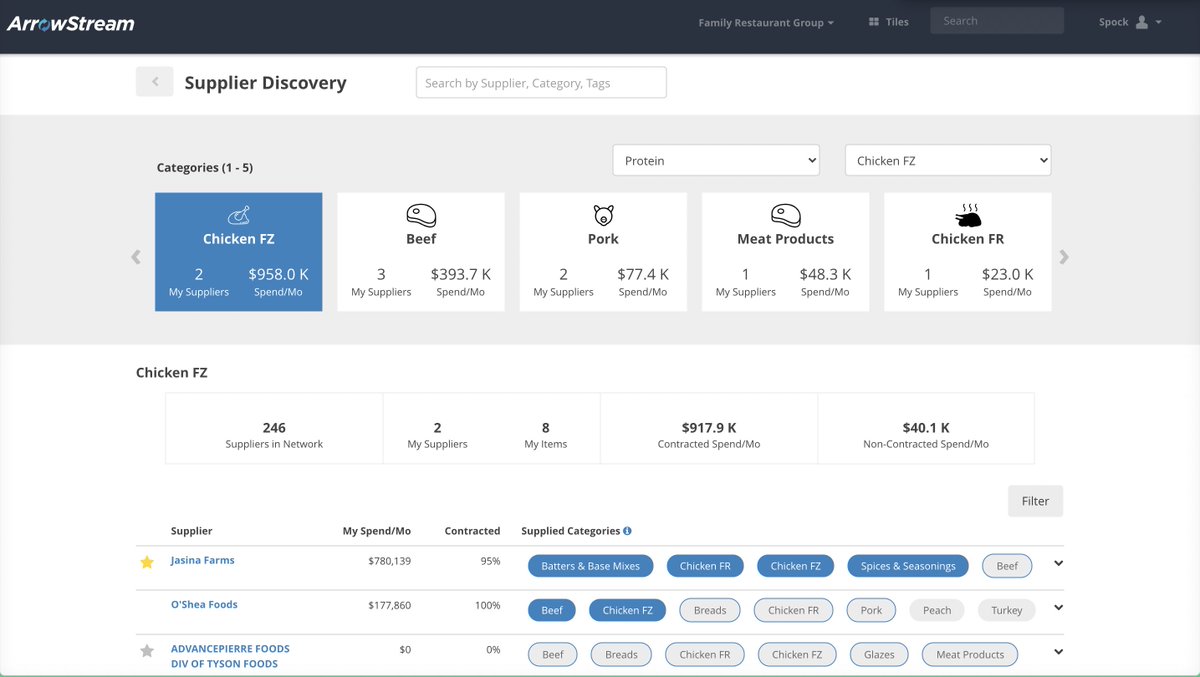Focus Search by Supplier, Category, Tags field

(541, 83)
